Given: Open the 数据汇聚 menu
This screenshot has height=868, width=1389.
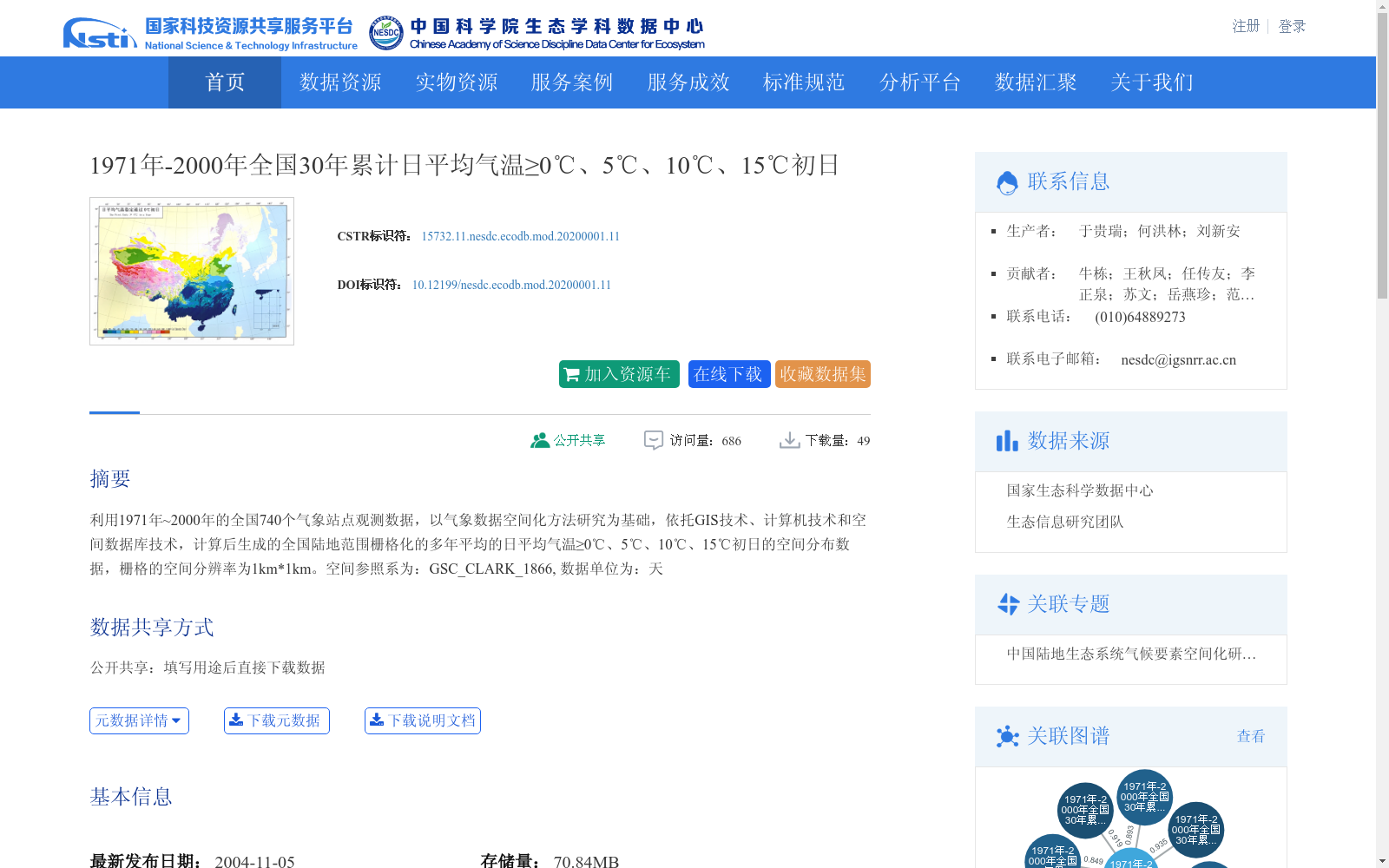Looking at the screenshot, I should pos(1036,82).
